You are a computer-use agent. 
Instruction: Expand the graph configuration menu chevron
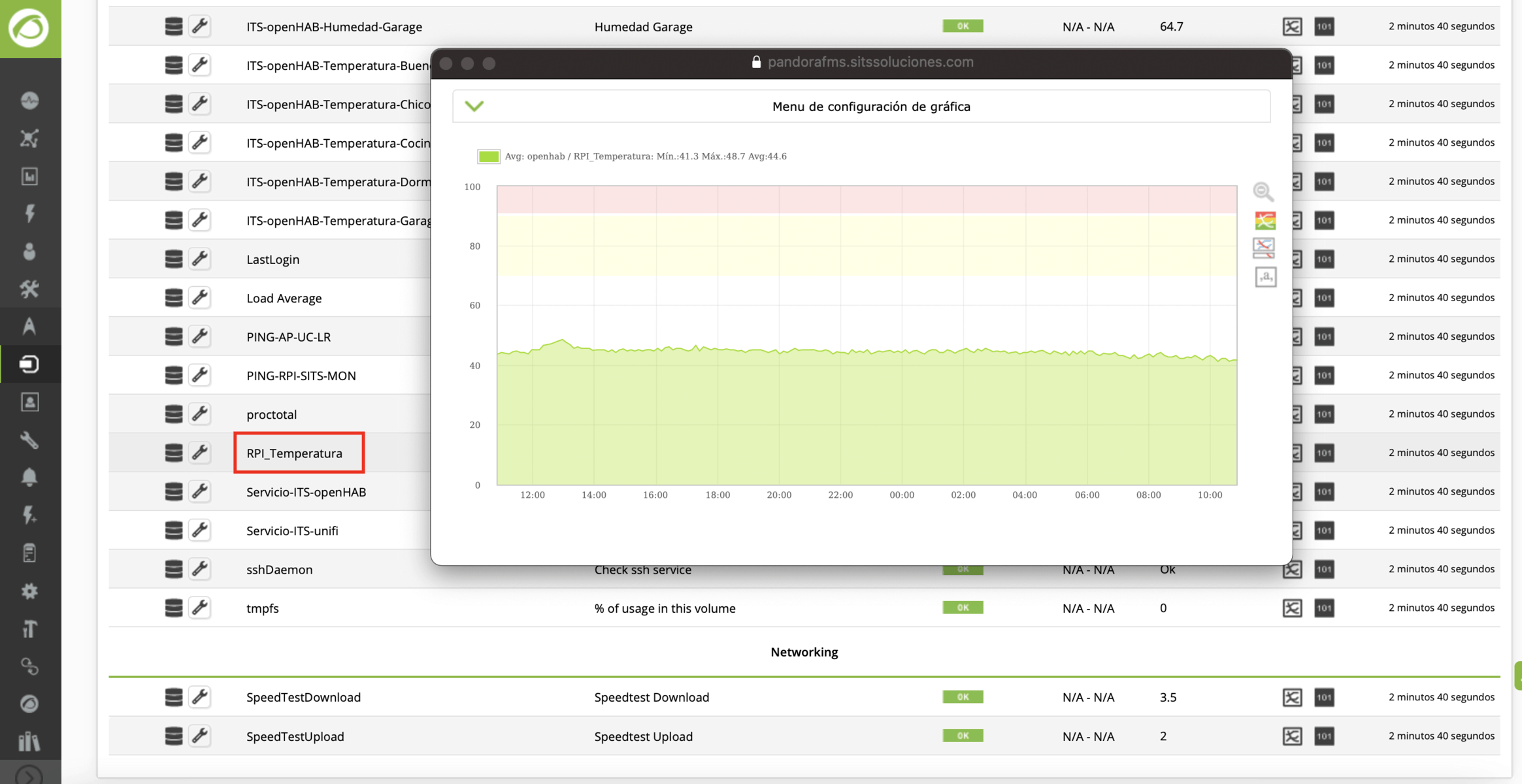click(x=474, y=106)
